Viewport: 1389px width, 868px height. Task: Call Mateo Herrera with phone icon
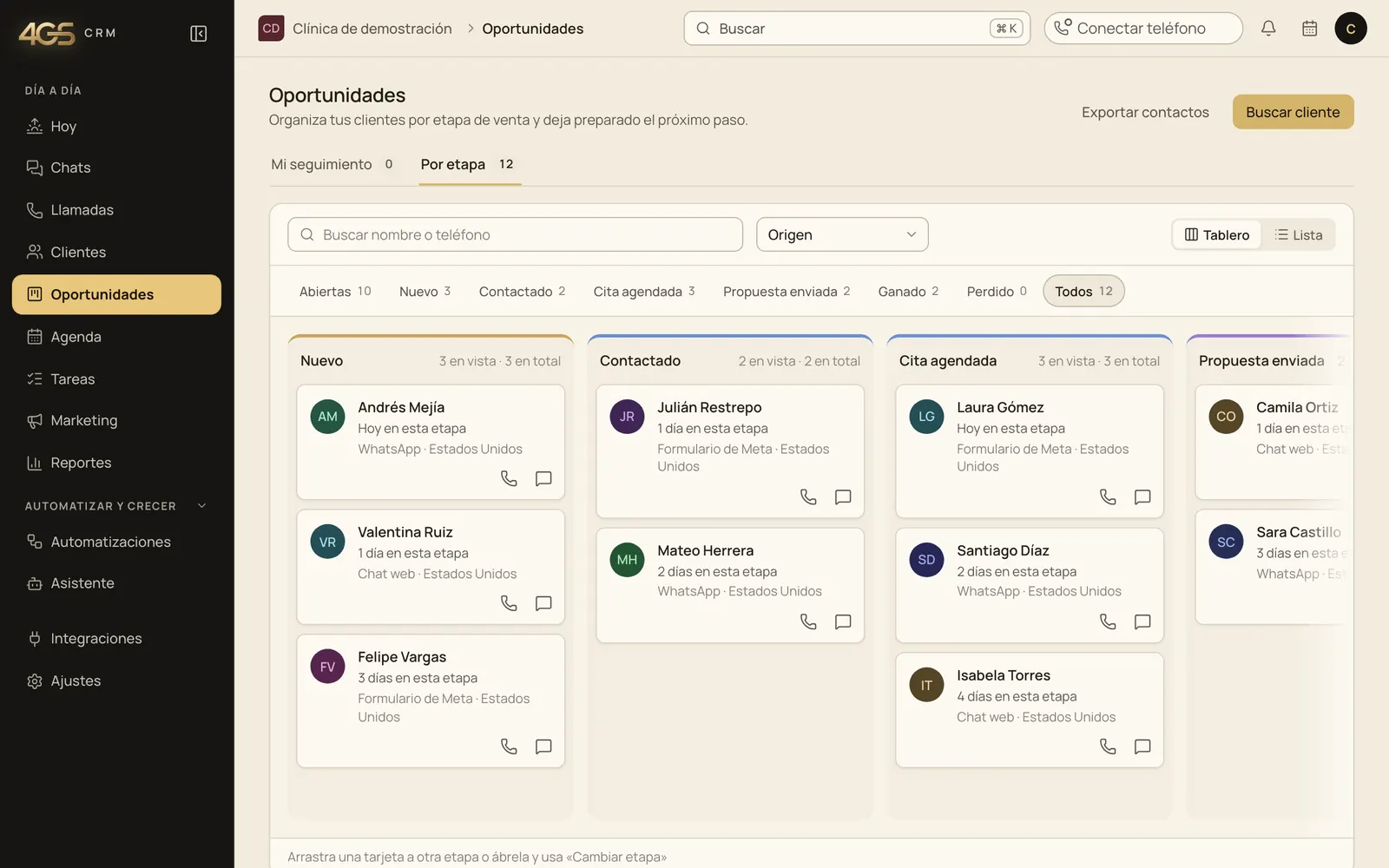808,621
